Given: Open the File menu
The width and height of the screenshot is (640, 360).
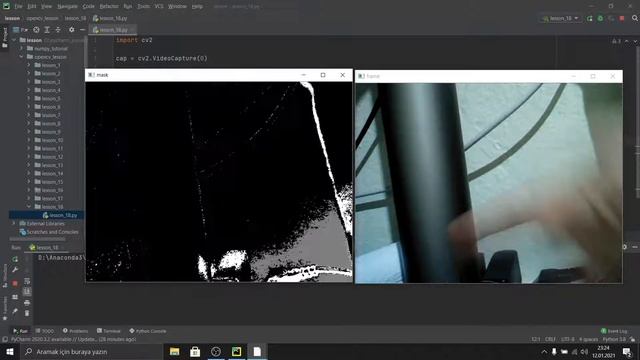Looking at the screenshot, I should point(18,7).
